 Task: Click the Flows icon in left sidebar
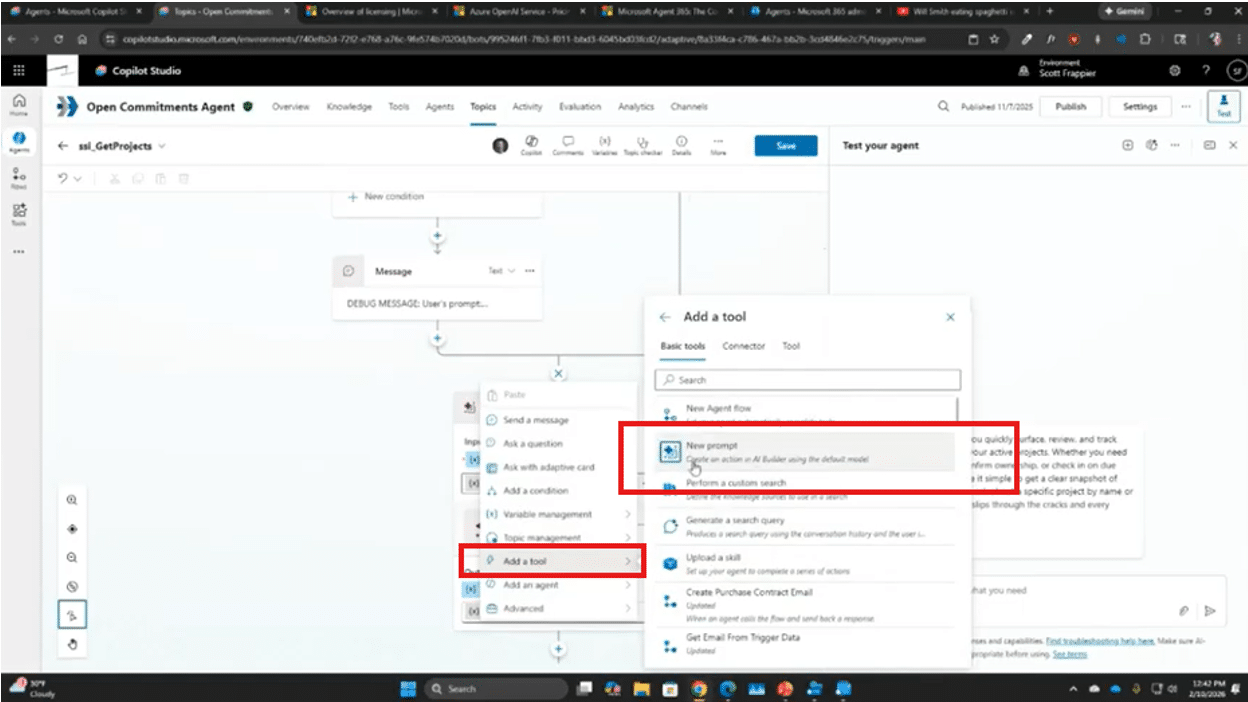click(x=19, y=177)
